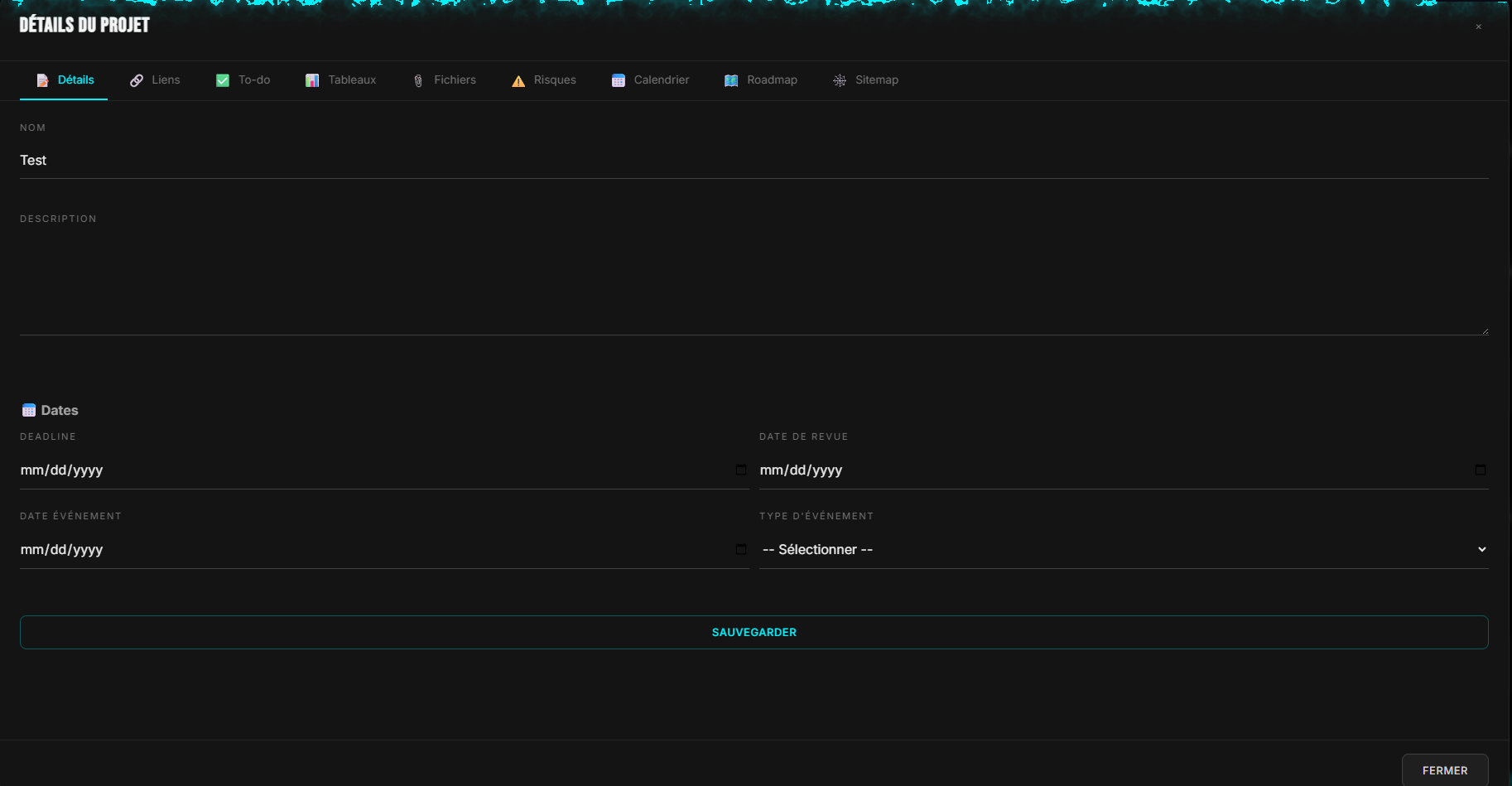Viewport: 1512px width, 786px height.
Task: Click the Calendrier calendar icon
Action: 619,80
